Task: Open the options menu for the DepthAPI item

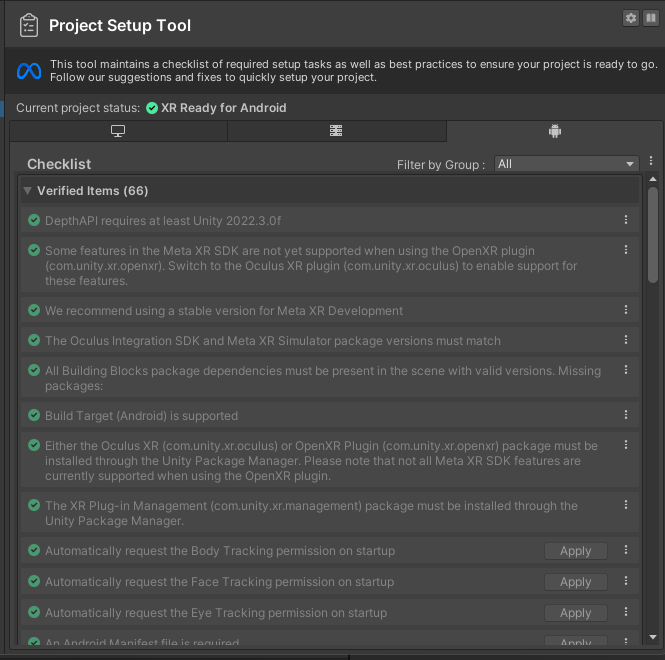Action: [626, 220]
